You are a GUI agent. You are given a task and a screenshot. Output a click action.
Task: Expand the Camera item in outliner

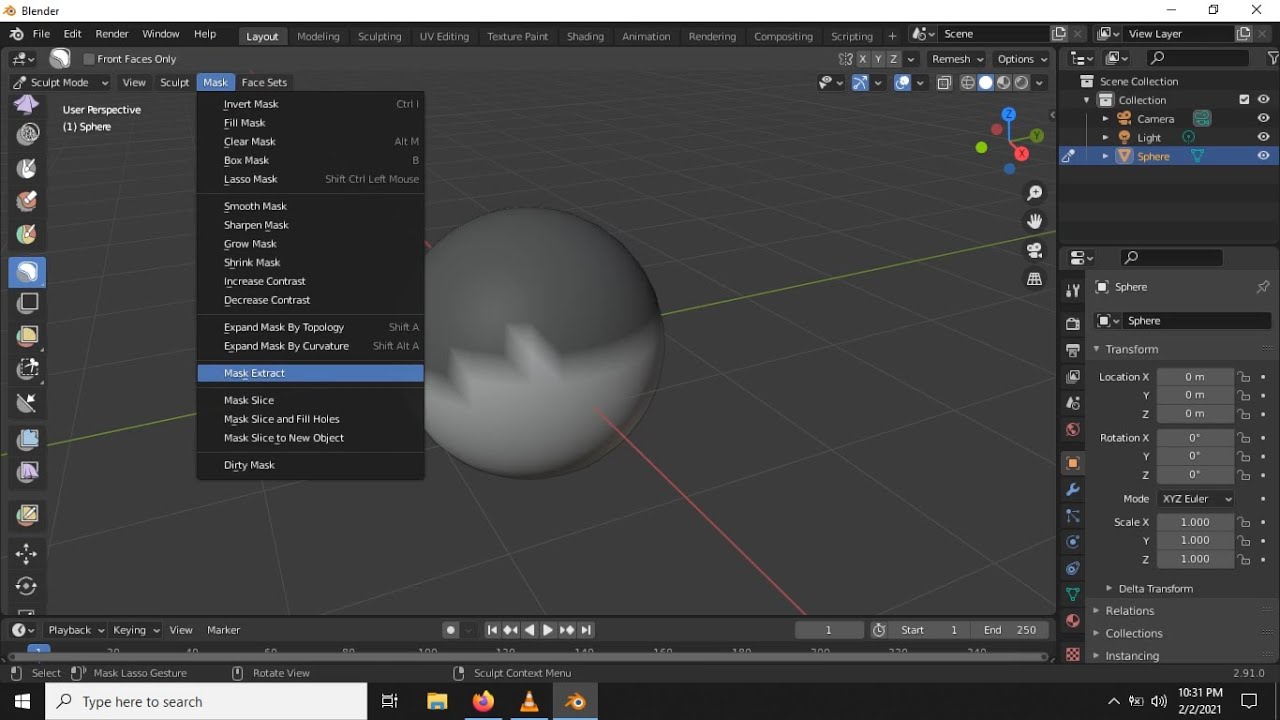(x=1105, y=119)
